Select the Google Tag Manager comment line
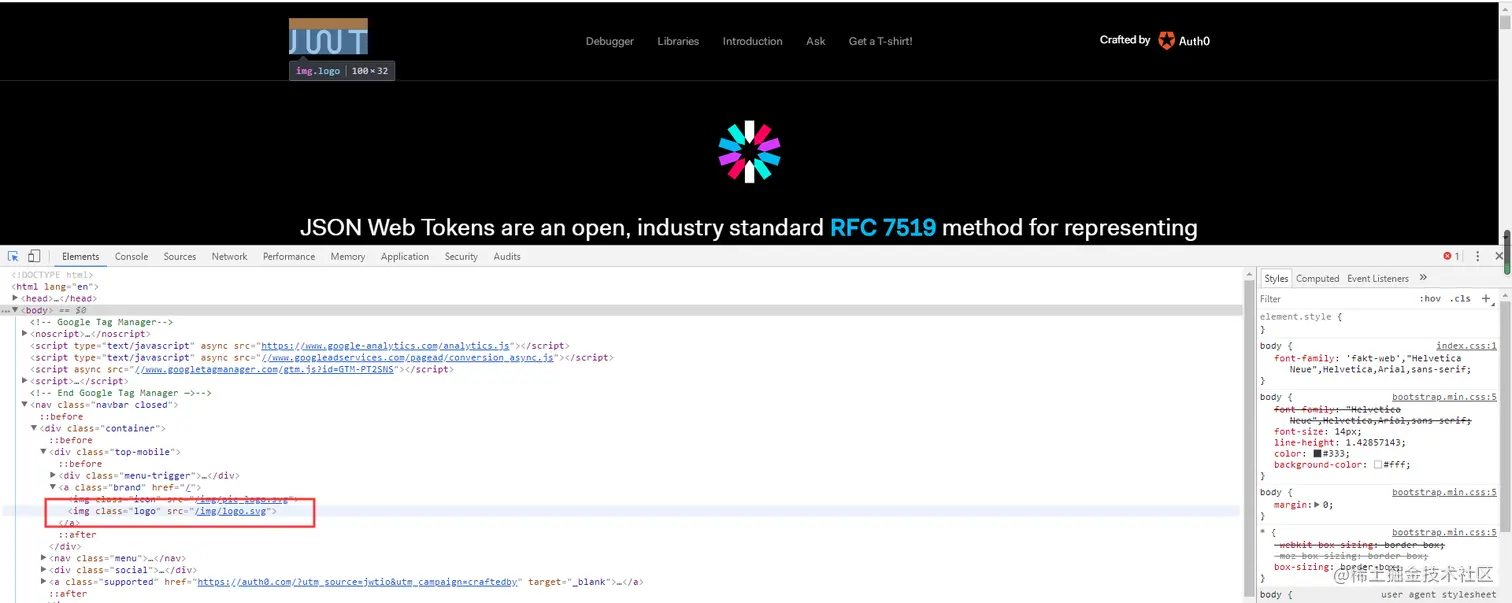 click(x=101, y=322)
